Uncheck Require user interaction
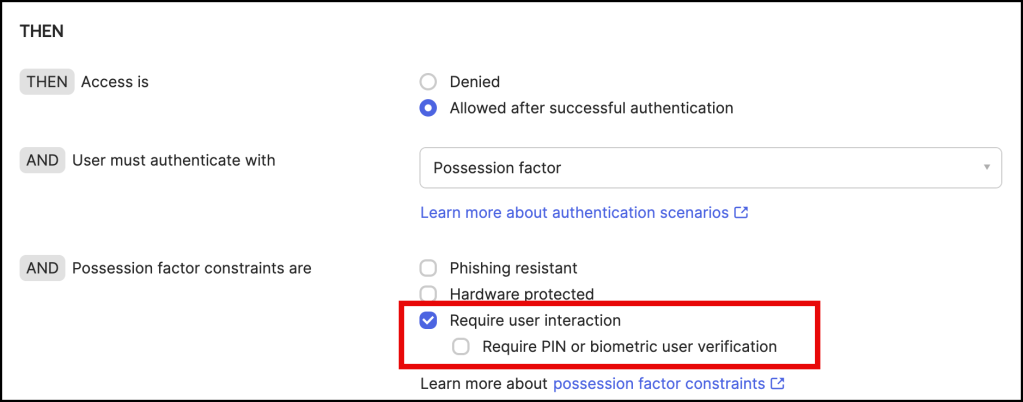 (428, 321)
